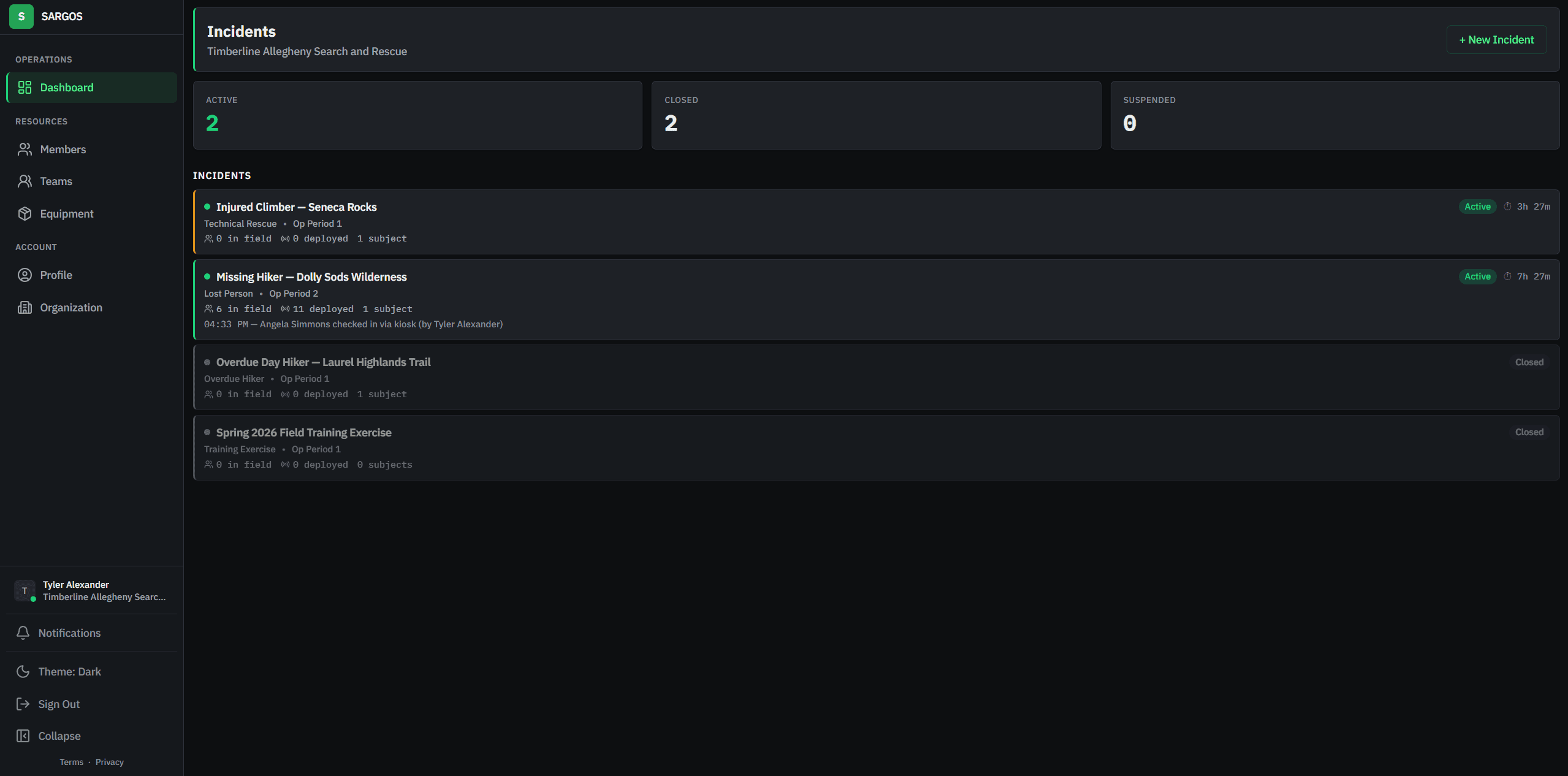
Task: Open the Privacy link
Action: (x=110, y=762)
